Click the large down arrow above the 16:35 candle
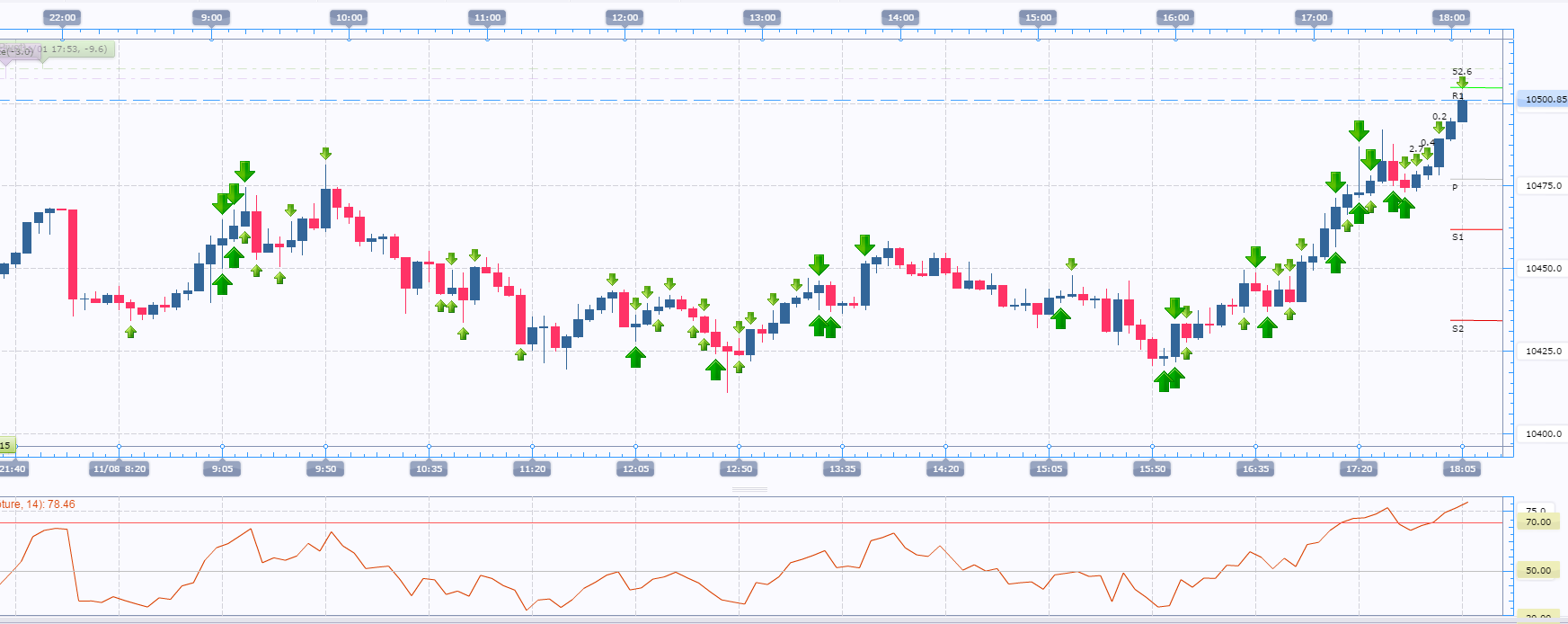Image resolution: width=1568 pixels, height=624 pixels. point(1255,257)
